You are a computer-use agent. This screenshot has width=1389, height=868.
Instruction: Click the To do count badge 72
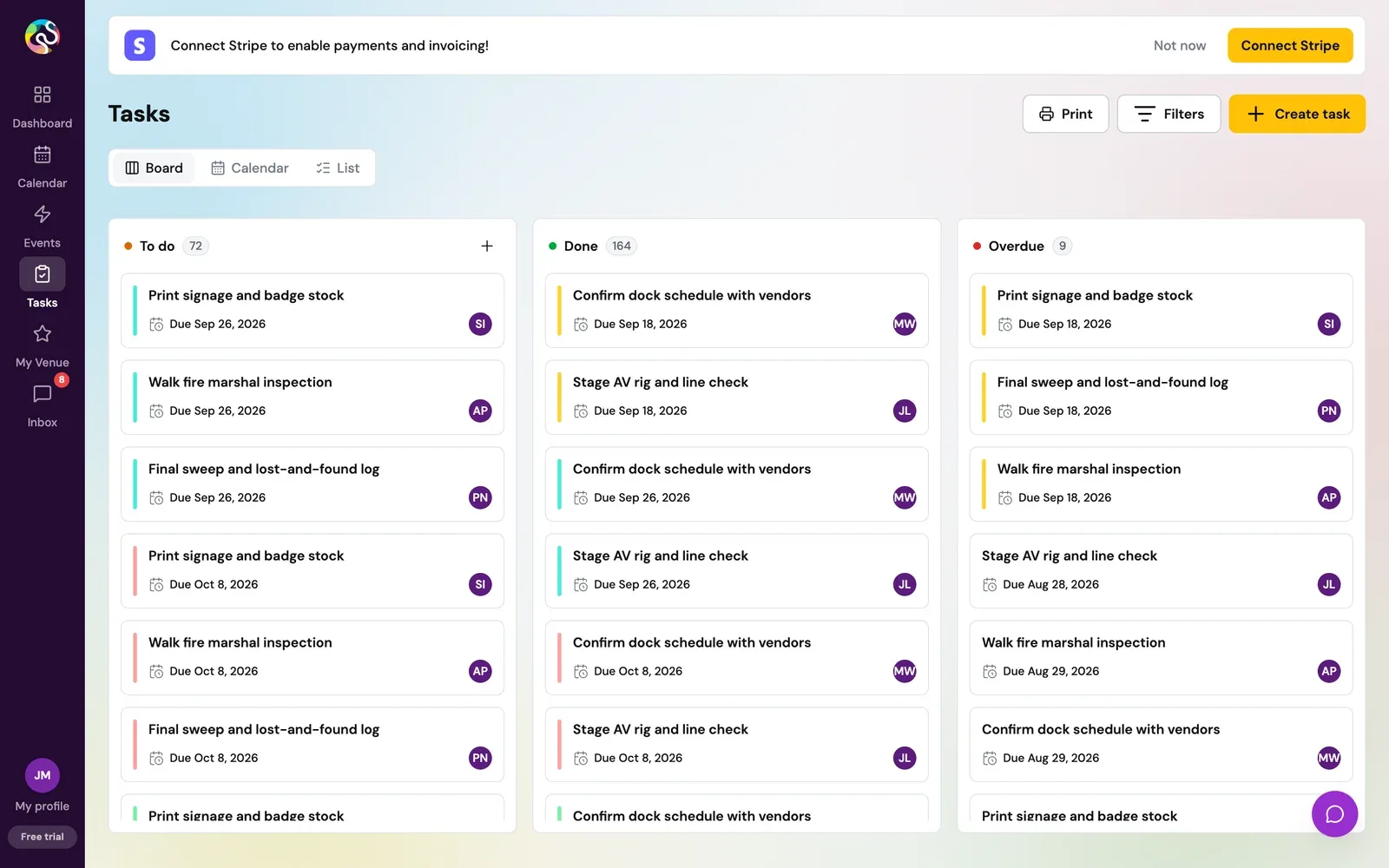(195, 246)
